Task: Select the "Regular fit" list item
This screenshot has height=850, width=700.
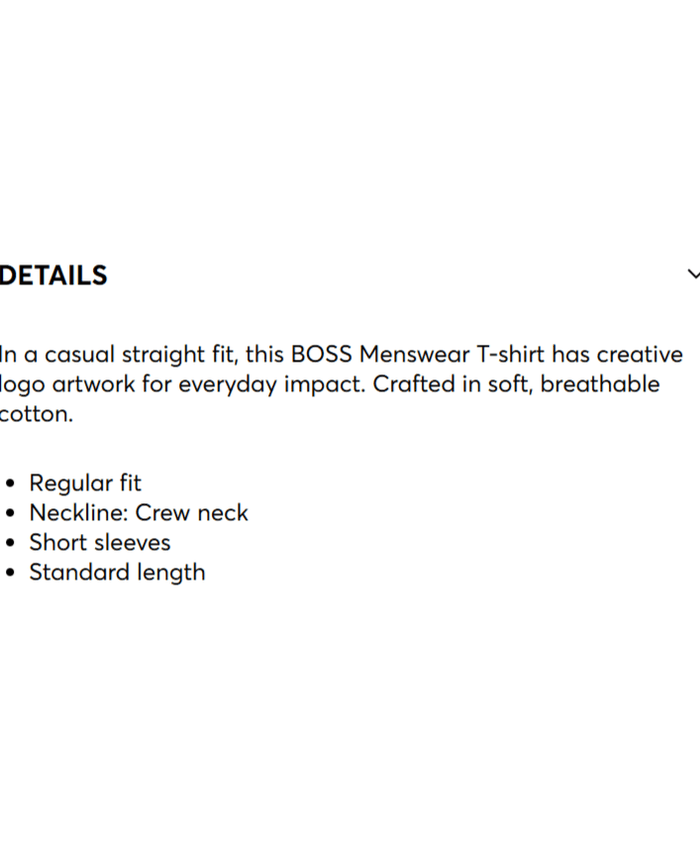Action: (85, 483)
